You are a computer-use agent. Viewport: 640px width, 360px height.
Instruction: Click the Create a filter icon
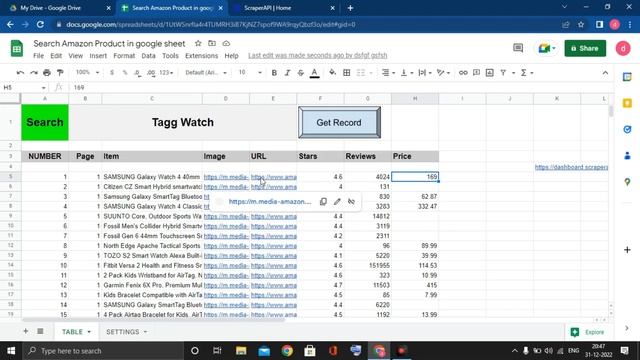(503, 73)
